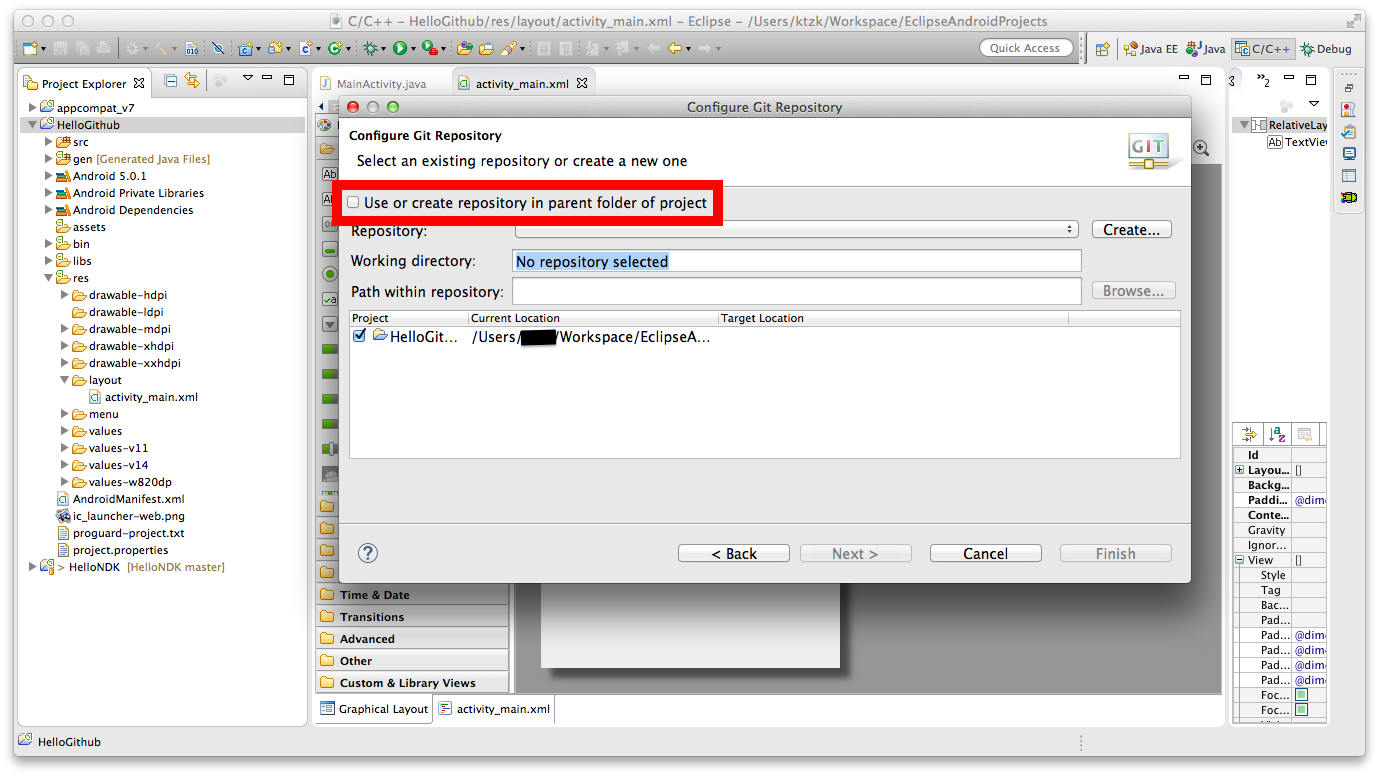The image size is (1379, 776).
Task: Click the Cancel button
Action: 986,554
